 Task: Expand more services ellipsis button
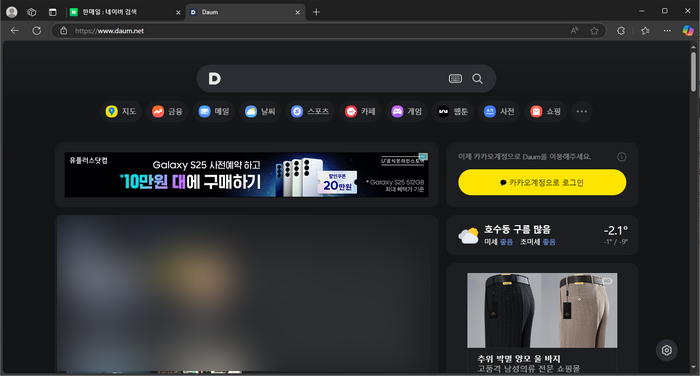click(582, 111)
